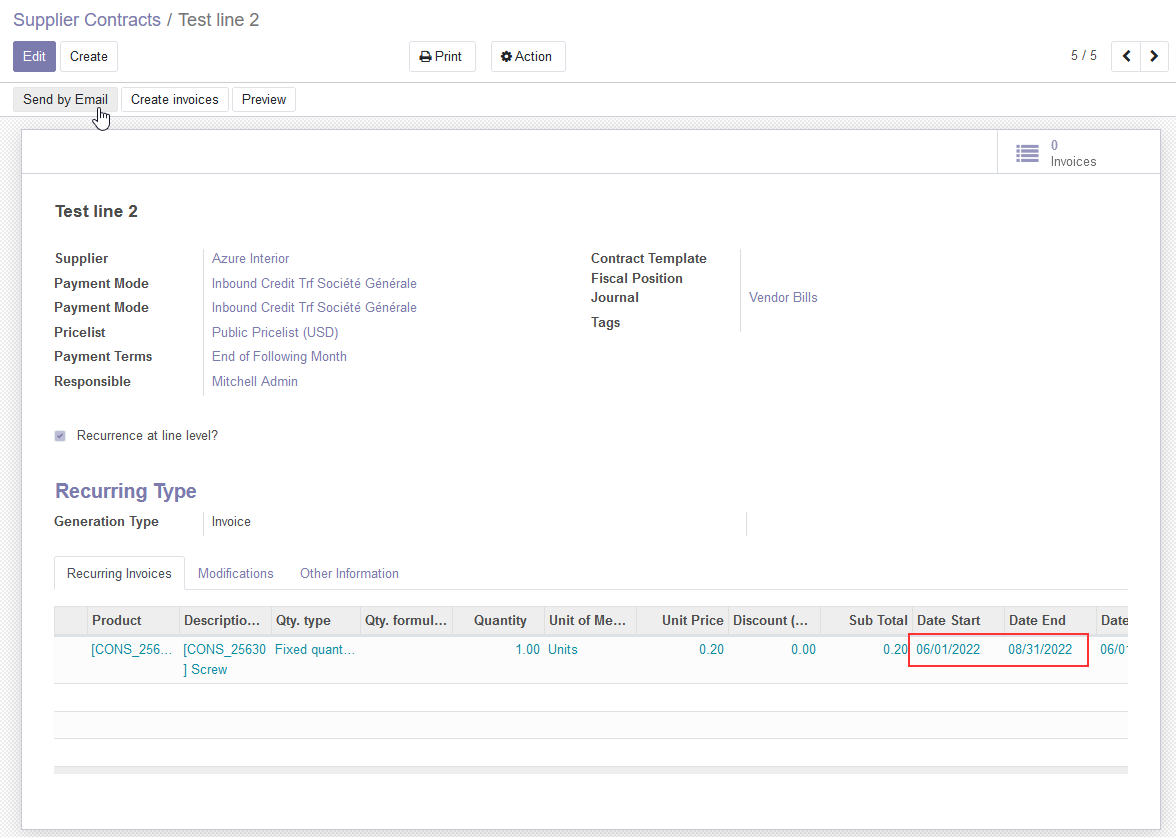
Task: Open the Print menu
Action: point(442,56)
